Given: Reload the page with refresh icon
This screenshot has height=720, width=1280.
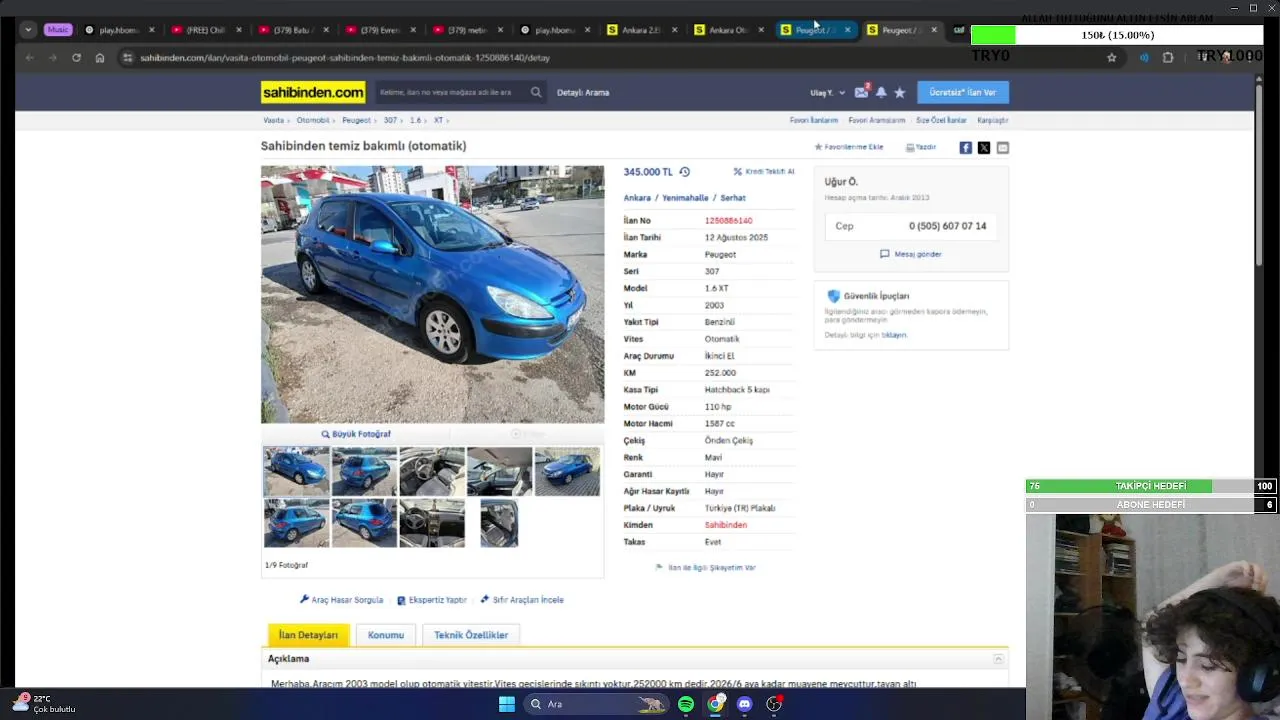Looking at the screenshot, I should [76, 58].
